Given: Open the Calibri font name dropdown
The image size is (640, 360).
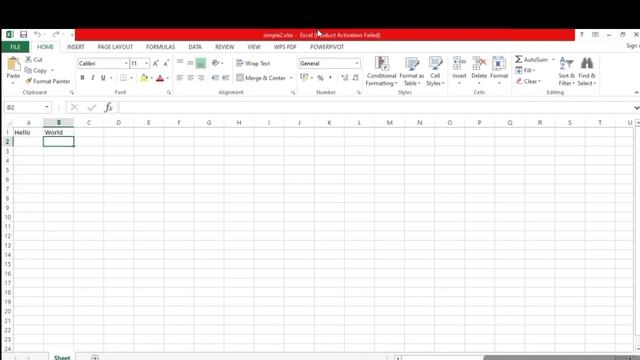Looking at the screenshot, I should (126, 63).
